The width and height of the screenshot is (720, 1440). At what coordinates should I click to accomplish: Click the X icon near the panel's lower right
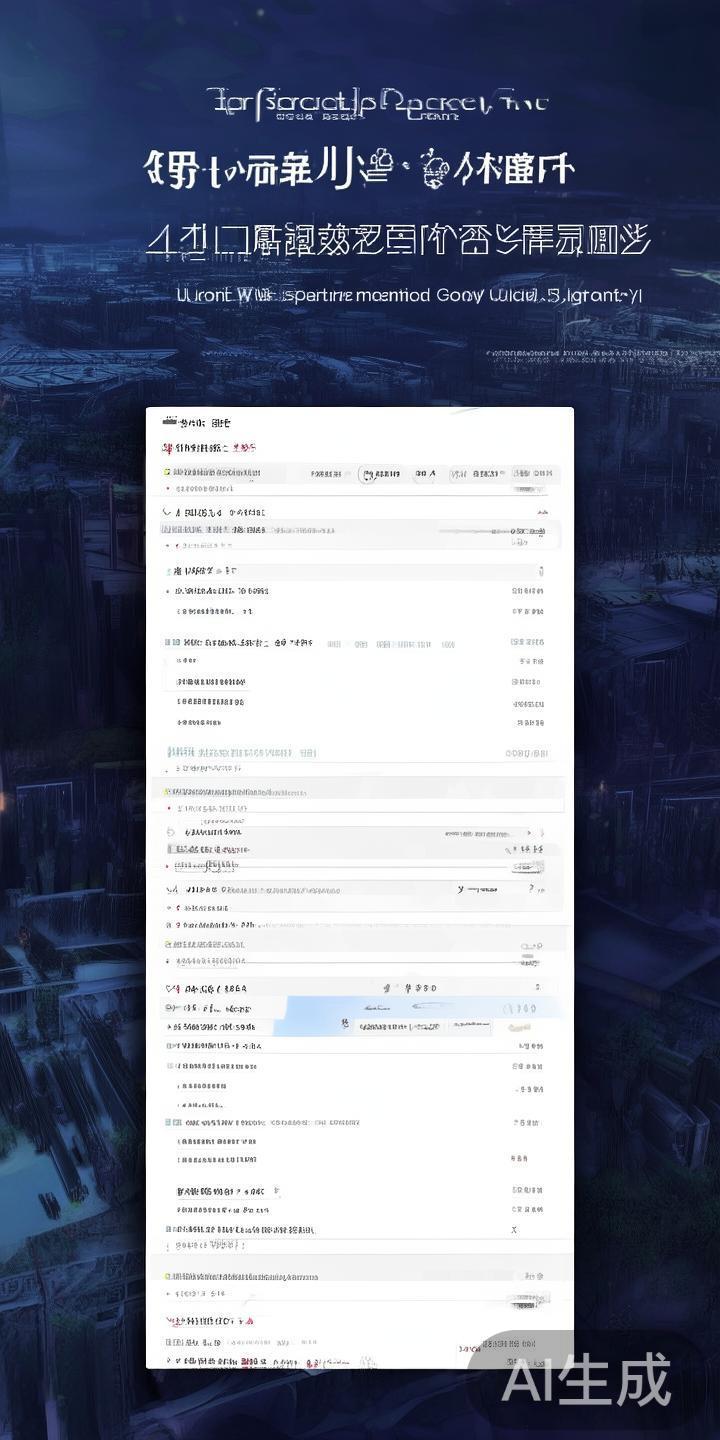coord(514,1230)
